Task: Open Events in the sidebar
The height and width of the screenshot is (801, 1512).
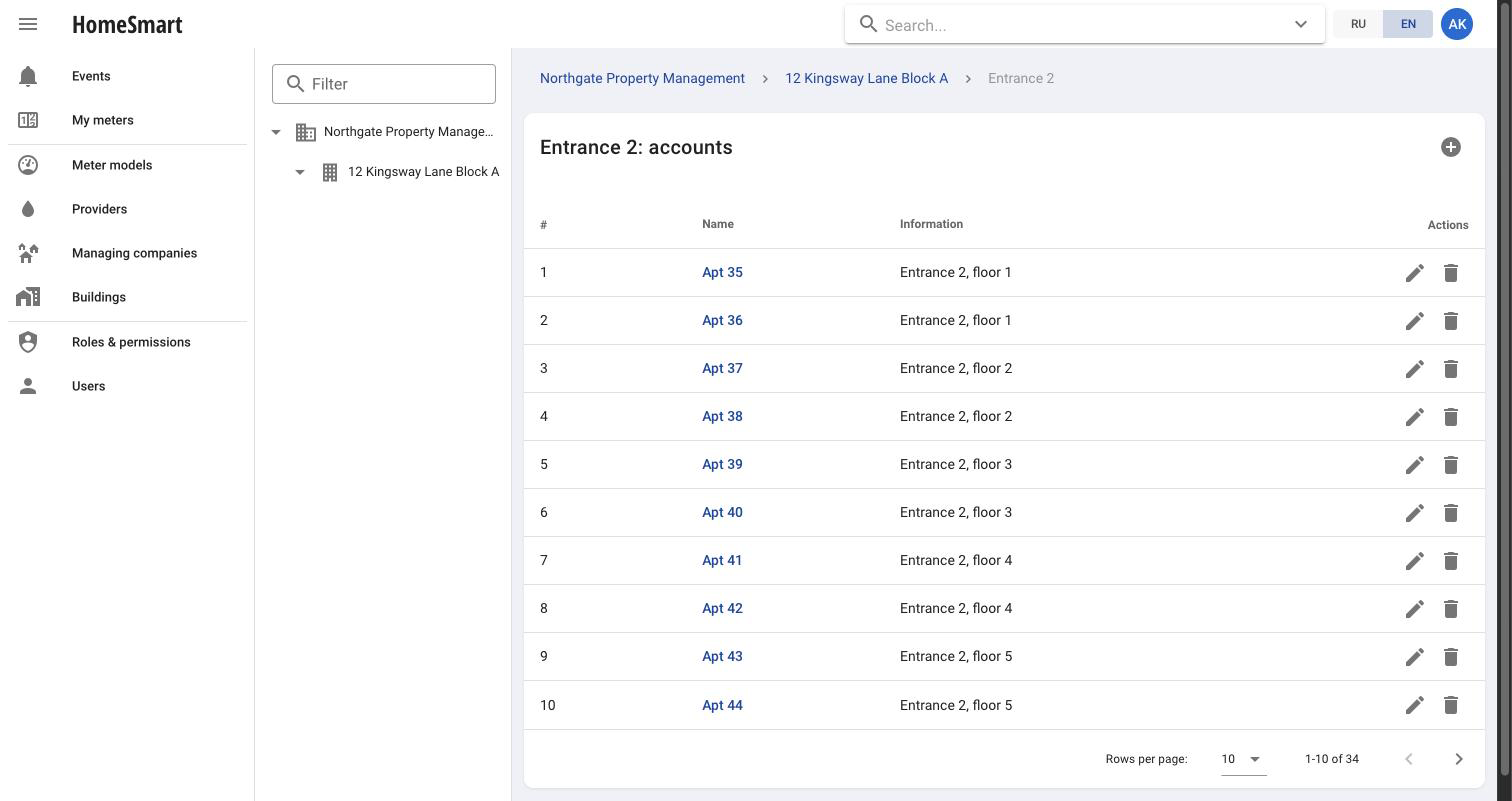Action: (128, 76)
